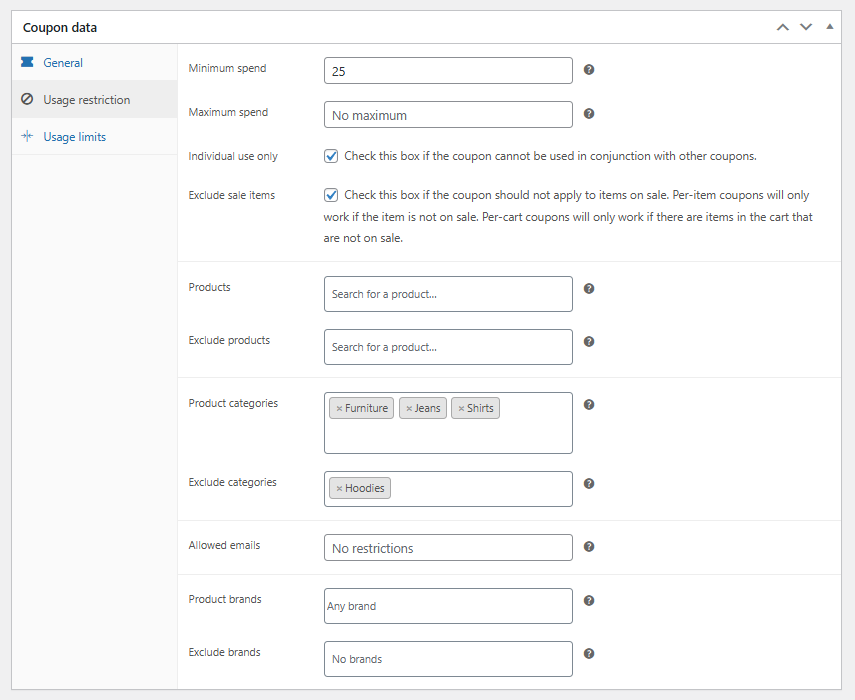855x700 pixels.
Task: Click the Exclude brands help icon
Action: [589, 651]
